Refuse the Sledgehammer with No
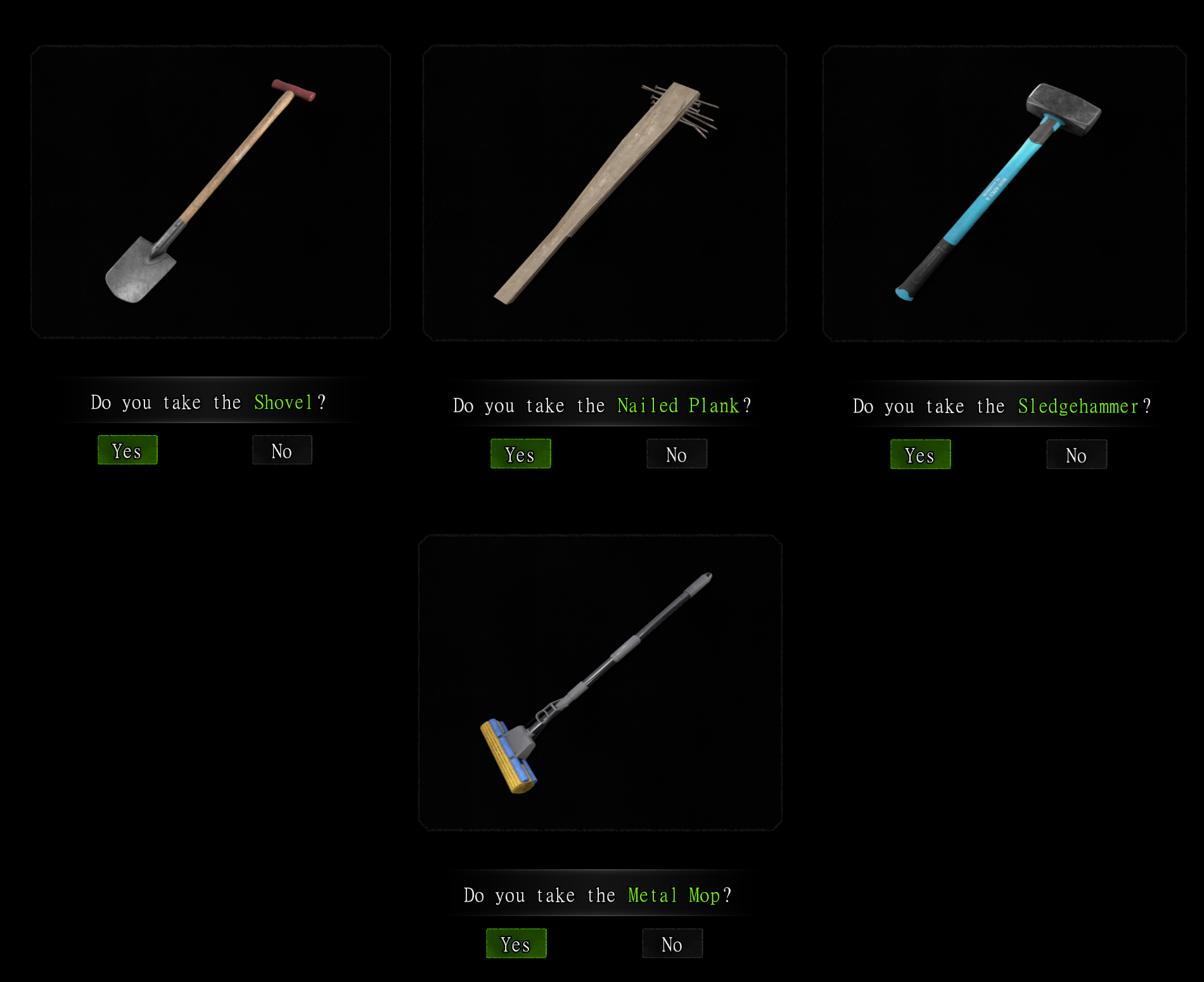Image resolution: width=1204 pixels, height=982 pixels. click(1077, 454)
